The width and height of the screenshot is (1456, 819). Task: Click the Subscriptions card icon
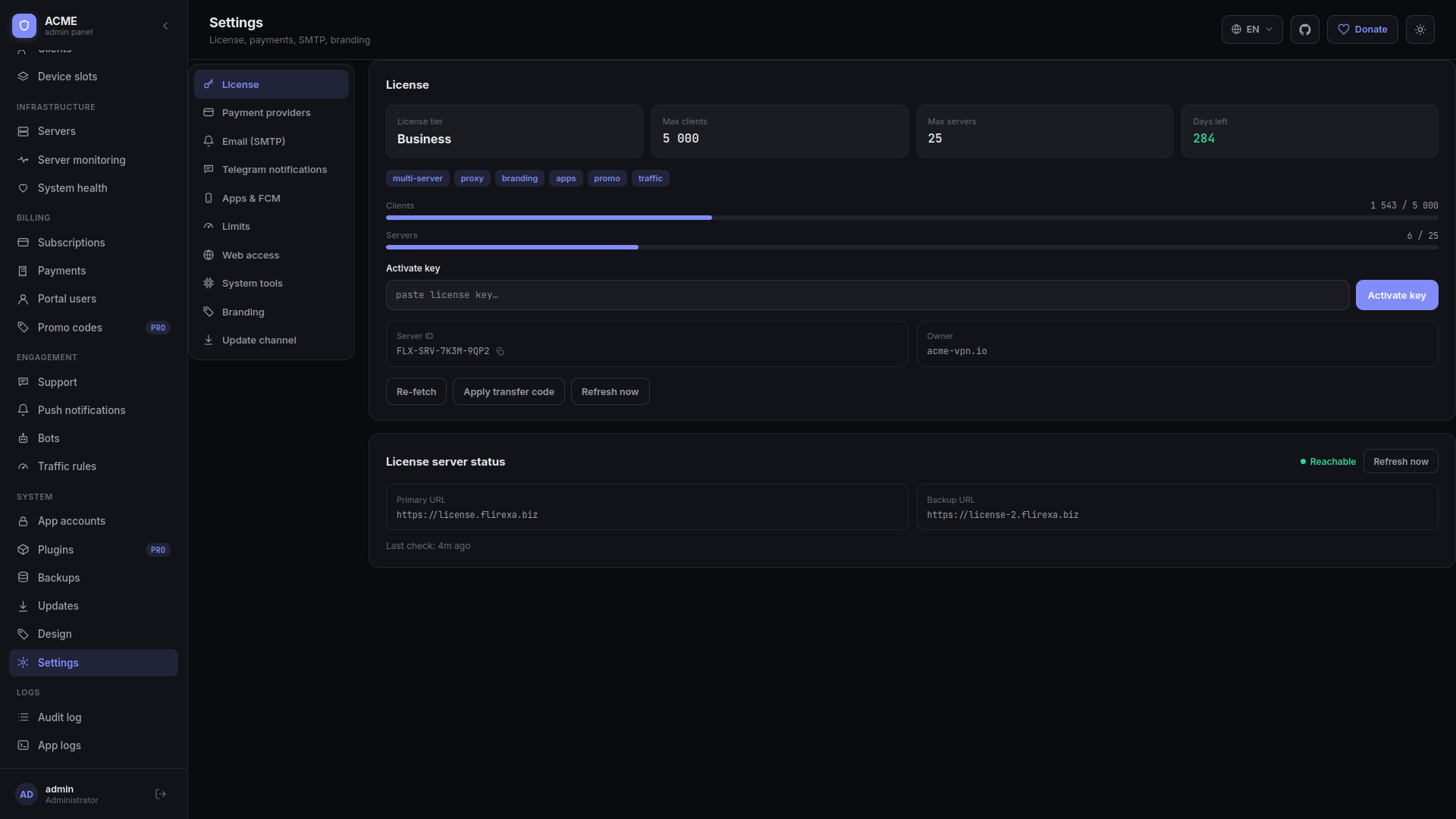(x=23, y=243)
